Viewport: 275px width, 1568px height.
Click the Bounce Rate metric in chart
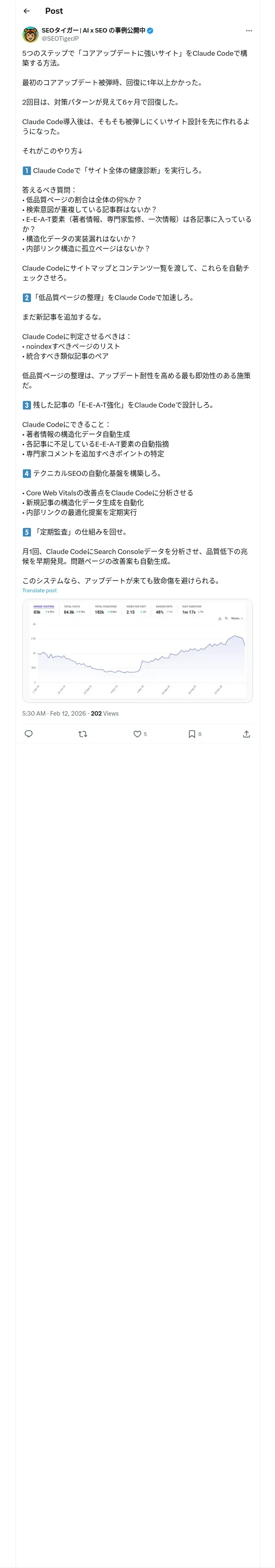(x=164, y=609)
